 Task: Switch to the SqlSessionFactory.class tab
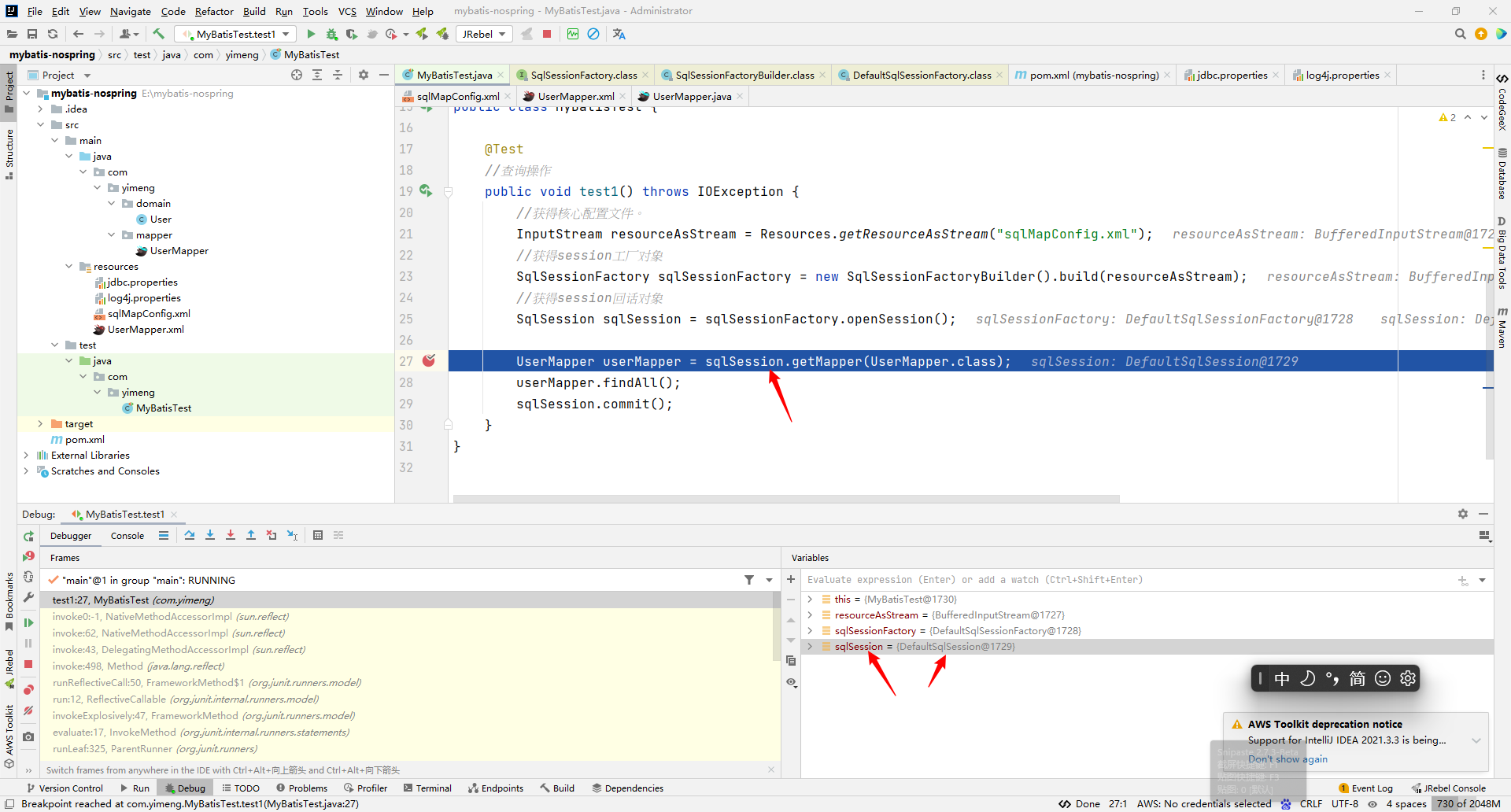click(x=583, y=75)
